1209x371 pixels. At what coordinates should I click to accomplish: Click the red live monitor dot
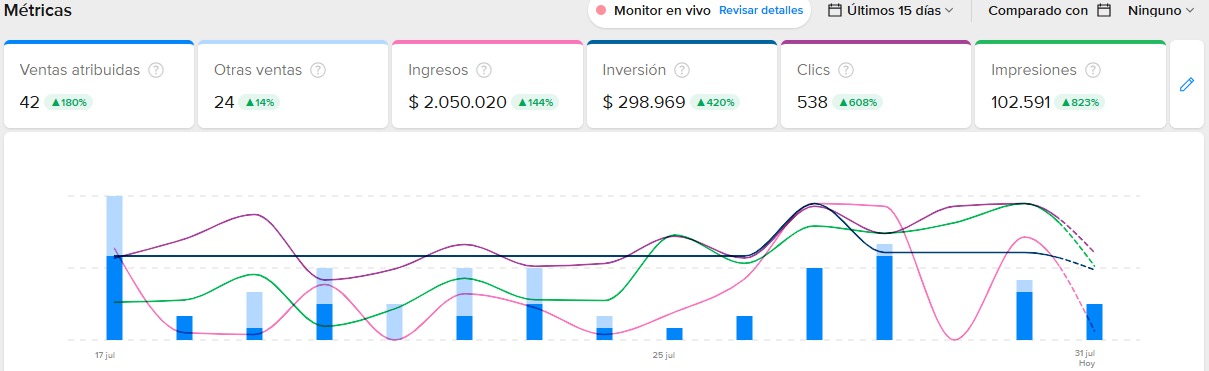[x=601, y=11]
